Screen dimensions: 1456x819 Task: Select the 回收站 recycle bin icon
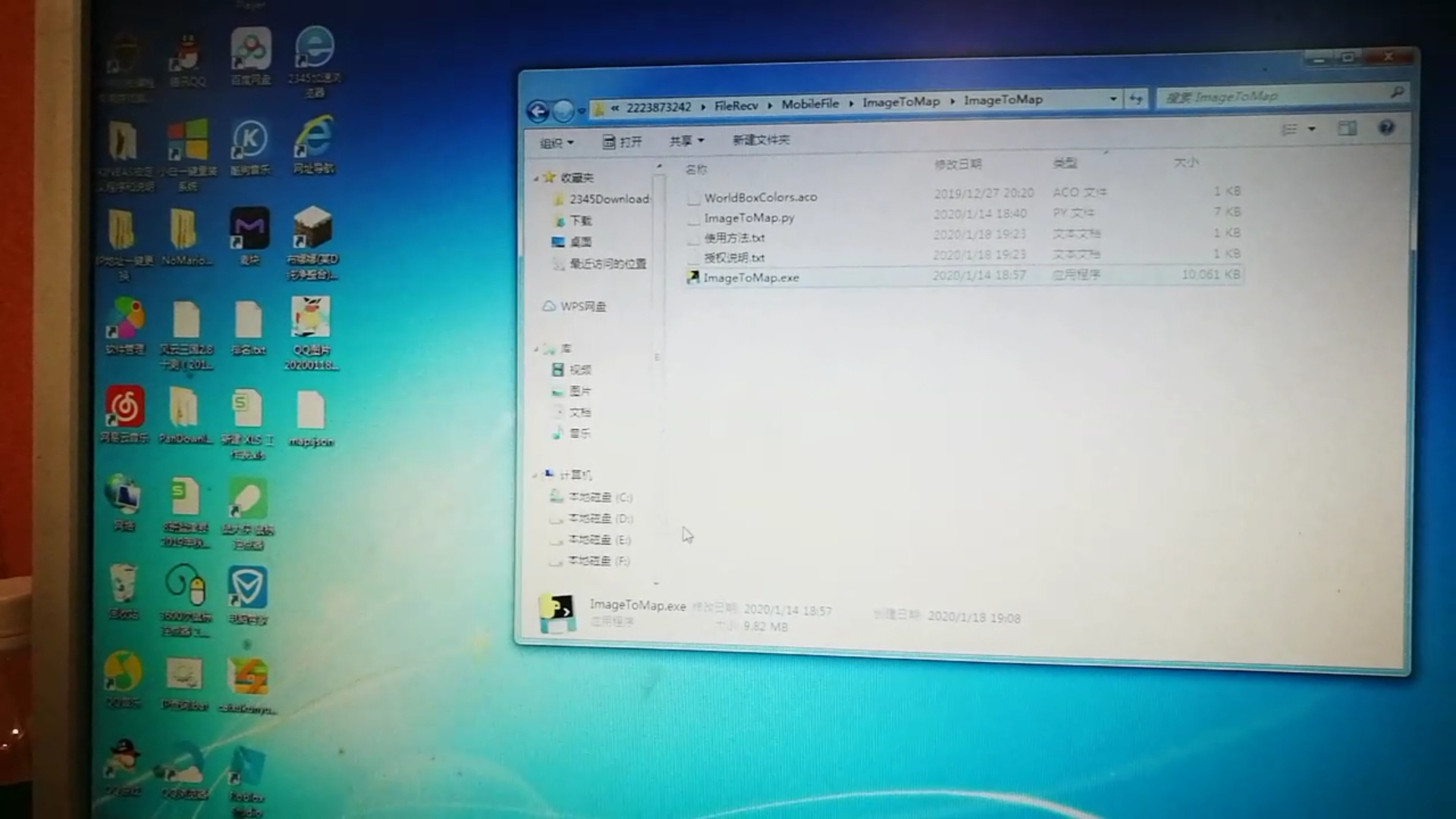(x=124, y=592)
